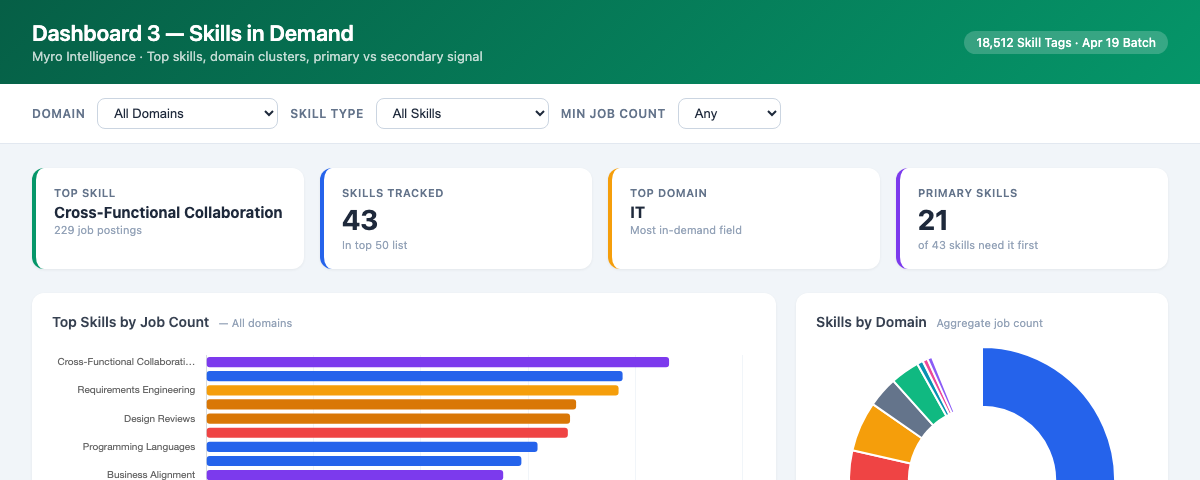1200x480 pixels.
Task: Click the Top Skills by Job Count title
Action: pyautogui.click(x=131, y=322)
